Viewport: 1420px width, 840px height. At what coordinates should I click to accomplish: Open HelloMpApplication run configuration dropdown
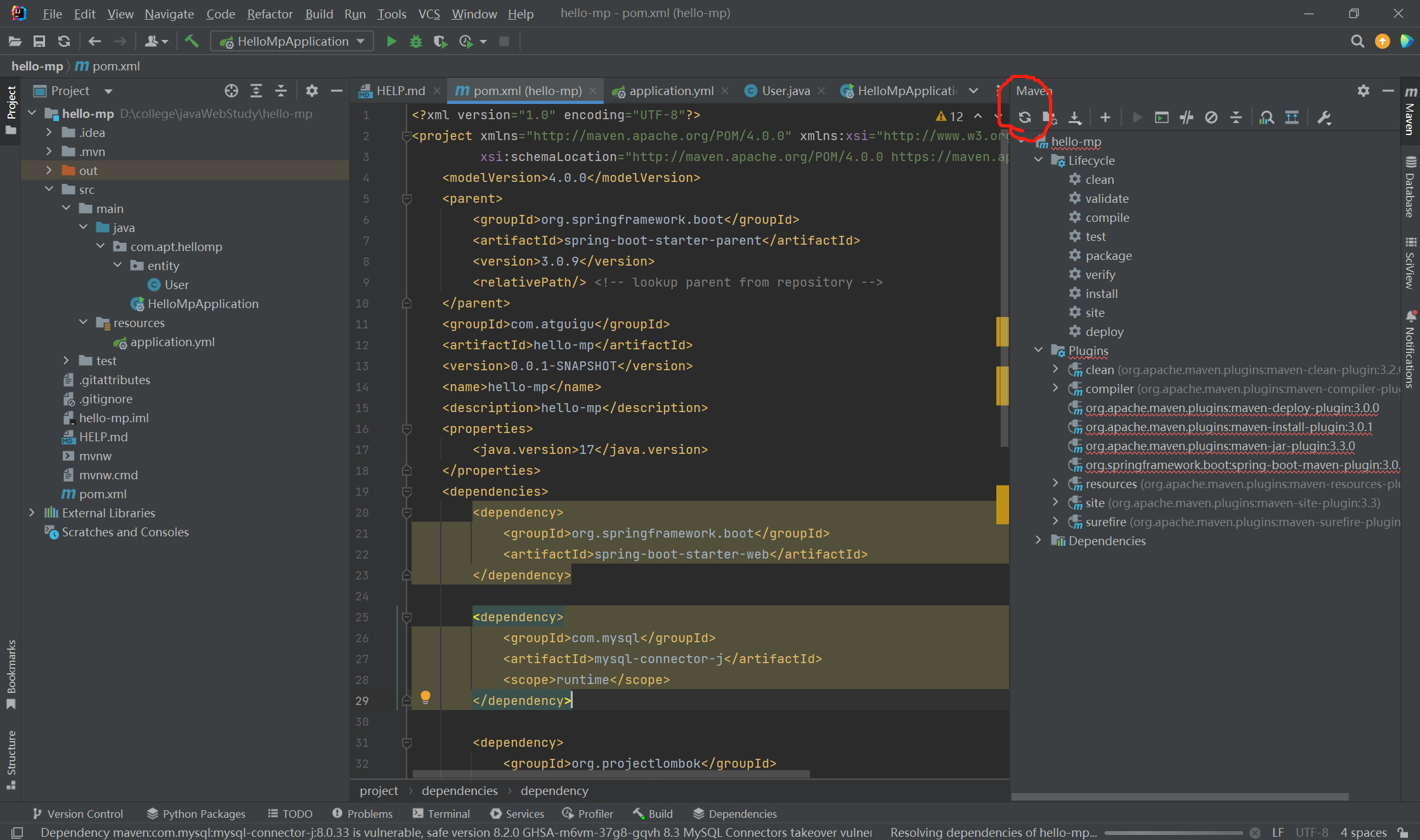click(x=292, y=41)
